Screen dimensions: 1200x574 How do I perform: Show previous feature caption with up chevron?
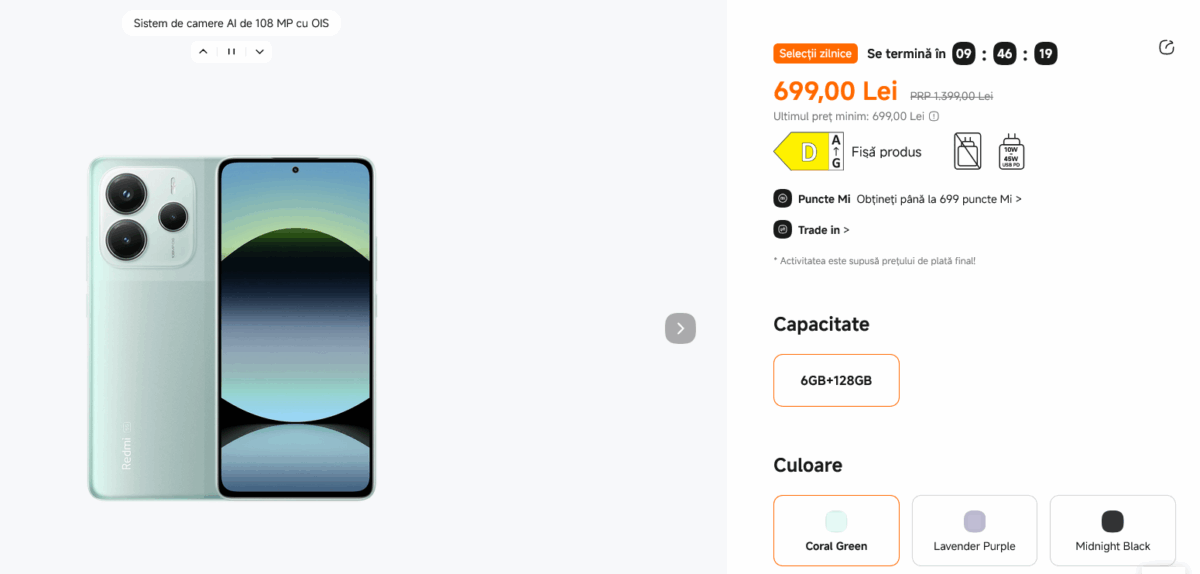(203, 52)
